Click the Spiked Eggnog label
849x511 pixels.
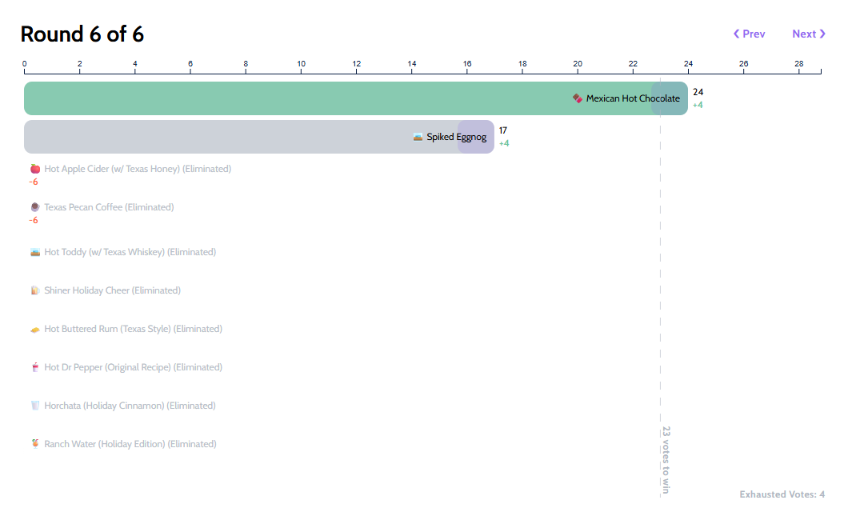tap(456, 137)
